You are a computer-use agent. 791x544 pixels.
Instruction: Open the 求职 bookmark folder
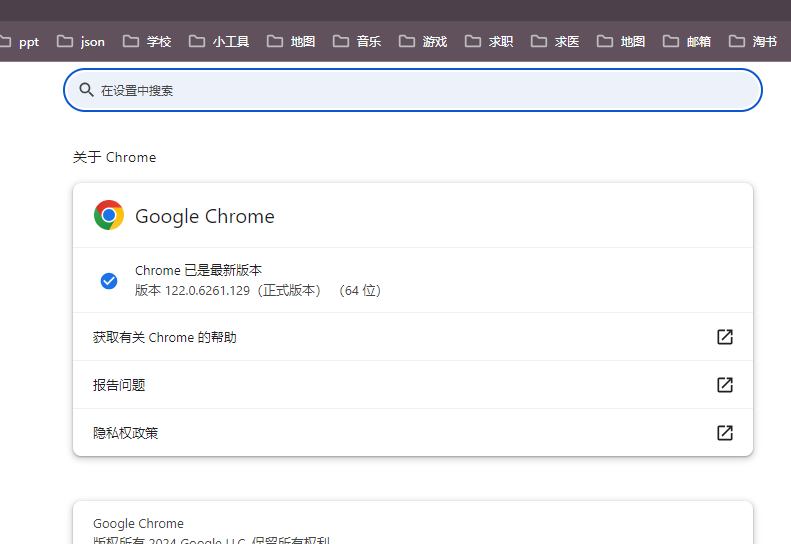click(489, 41)
